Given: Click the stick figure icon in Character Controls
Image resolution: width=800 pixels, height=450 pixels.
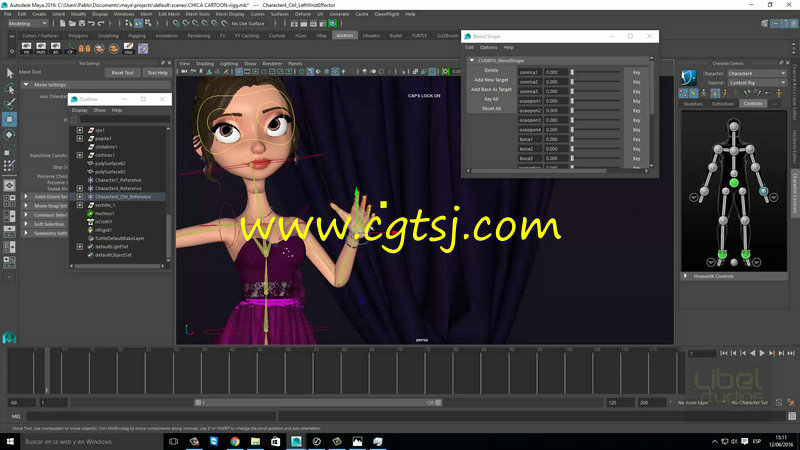Looking at the screenshot, I should pos(704,93).
